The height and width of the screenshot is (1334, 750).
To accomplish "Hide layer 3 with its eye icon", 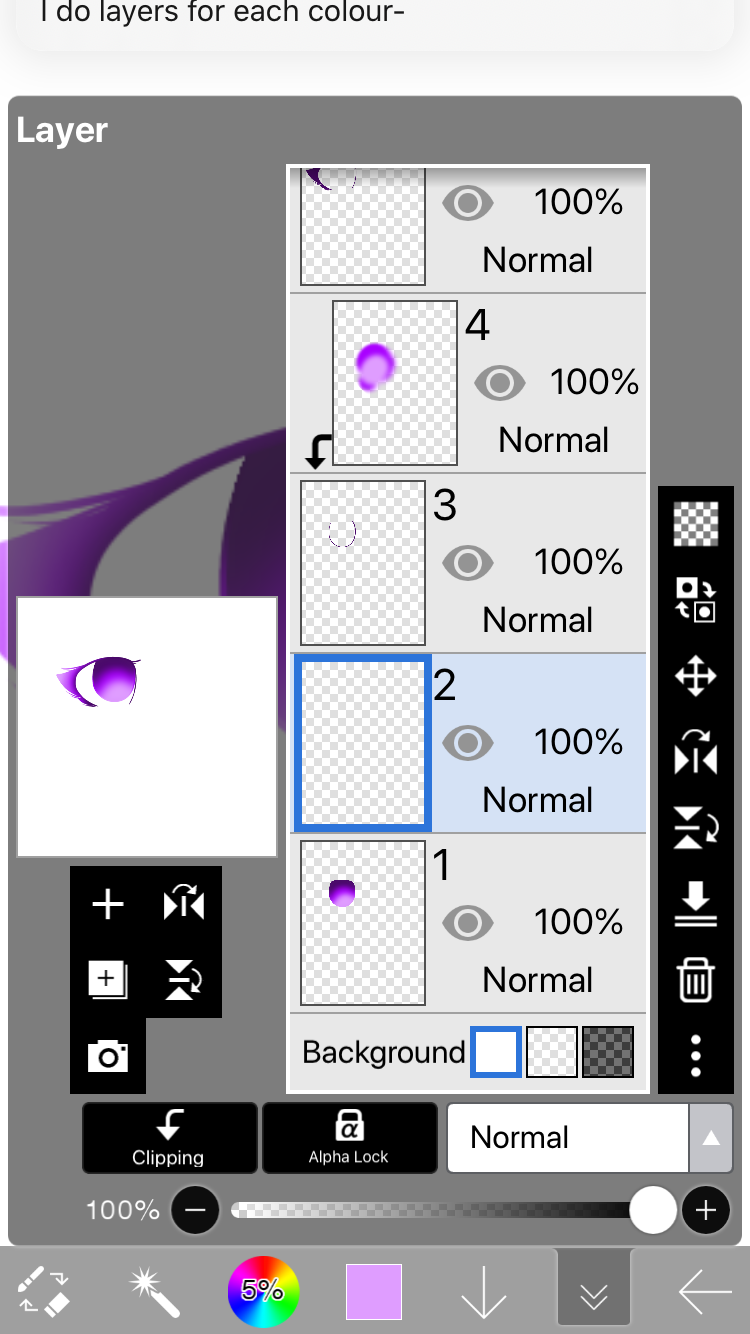I will tap(467, 563).
